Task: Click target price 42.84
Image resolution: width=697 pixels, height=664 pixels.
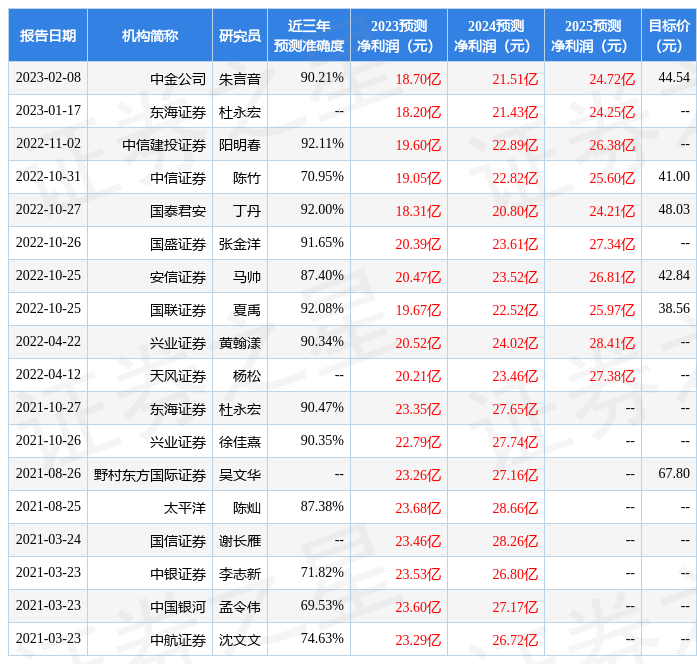Action: coord(674,276)
